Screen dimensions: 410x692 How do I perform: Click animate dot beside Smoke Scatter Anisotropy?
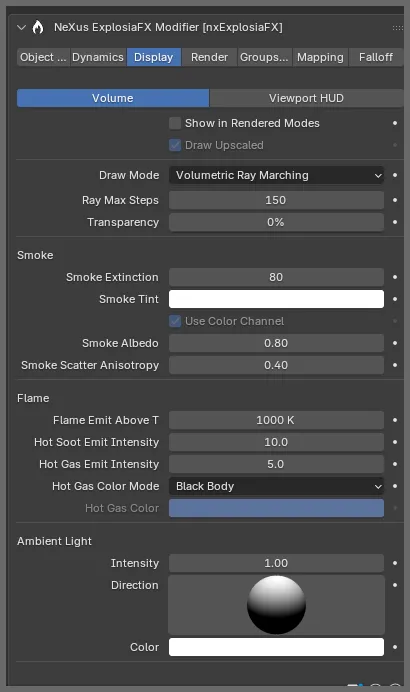tap(395, 365)
